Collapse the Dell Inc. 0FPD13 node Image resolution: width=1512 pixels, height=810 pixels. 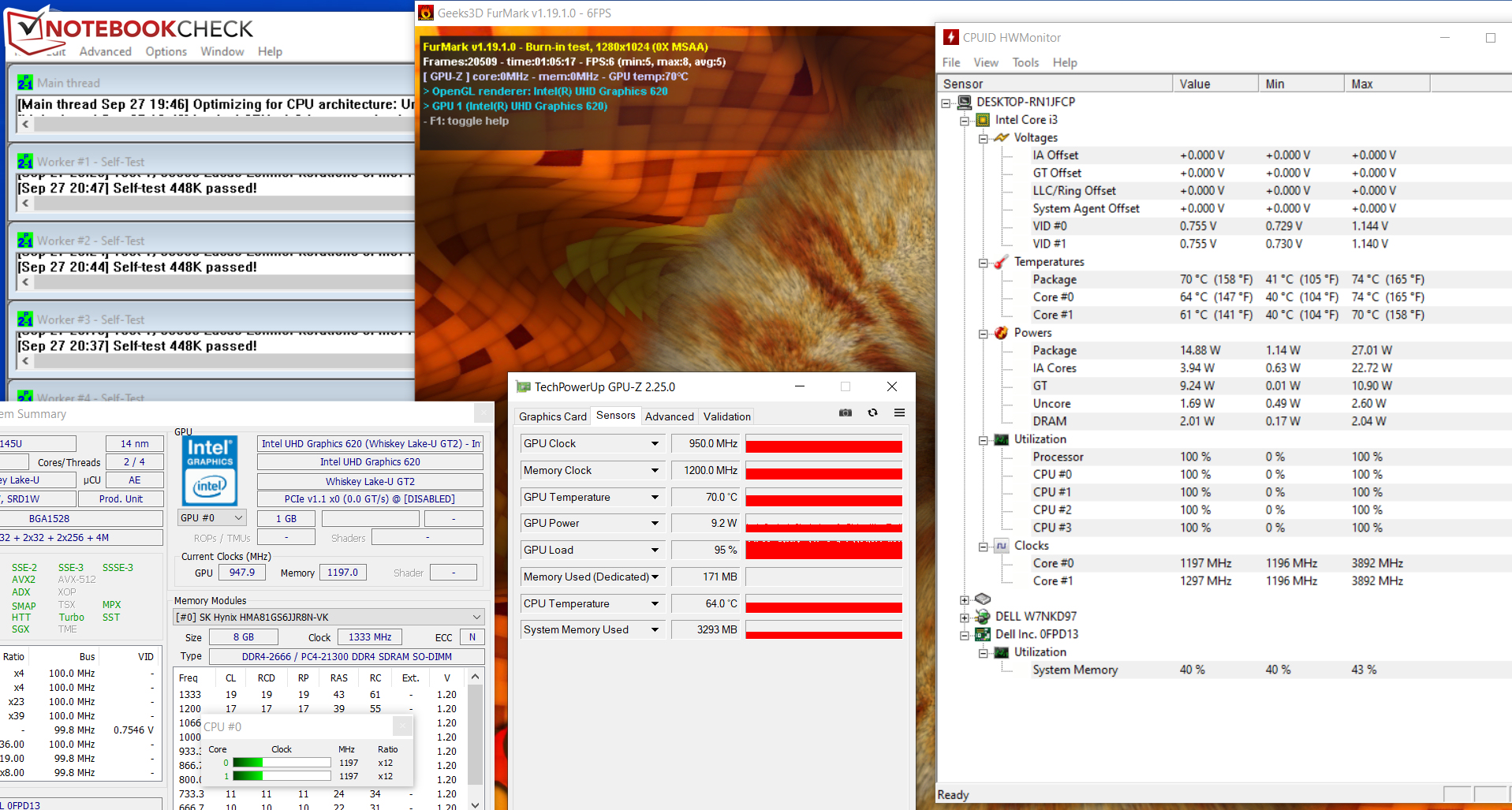tap(965, 636)
